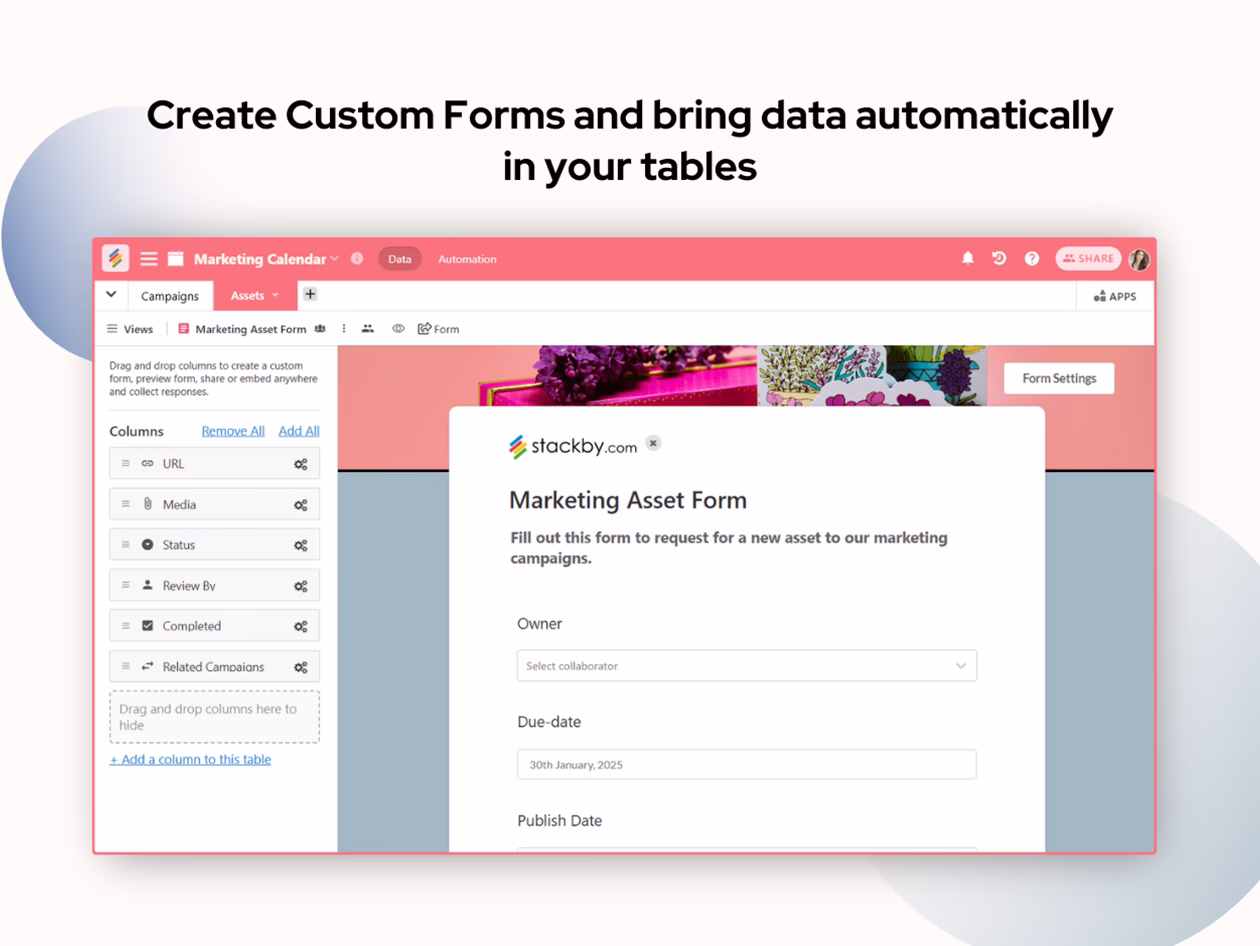
Task: Click the Media column drag handle
Action: point(126,504)
